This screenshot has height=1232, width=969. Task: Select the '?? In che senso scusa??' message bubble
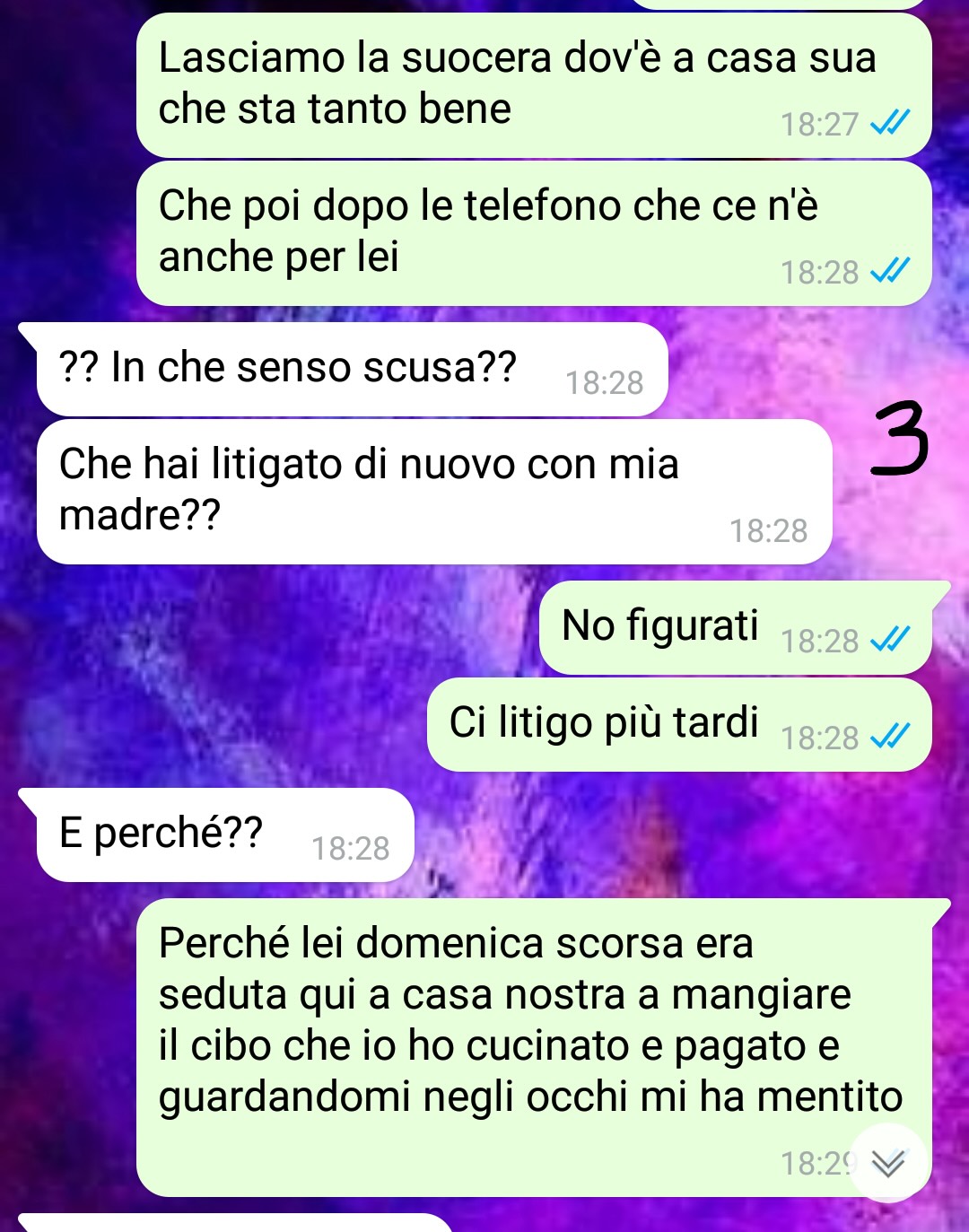click(x=352, y=369)
